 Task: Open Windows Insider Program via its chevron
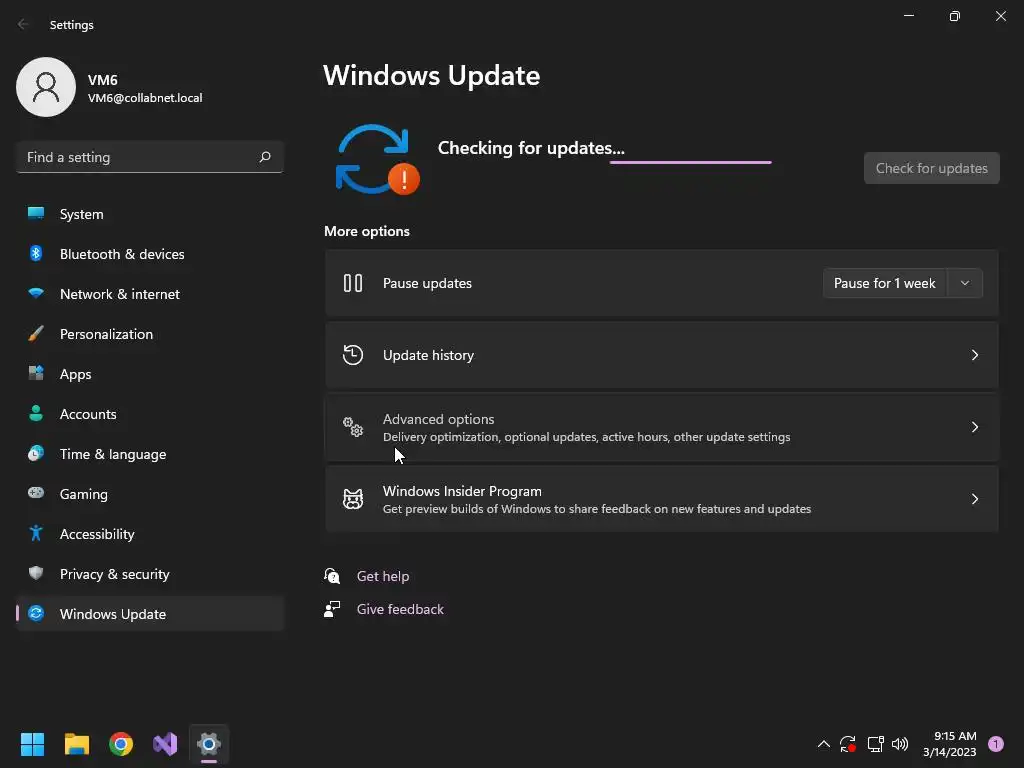pyautogui.click(x=974, y=499)
